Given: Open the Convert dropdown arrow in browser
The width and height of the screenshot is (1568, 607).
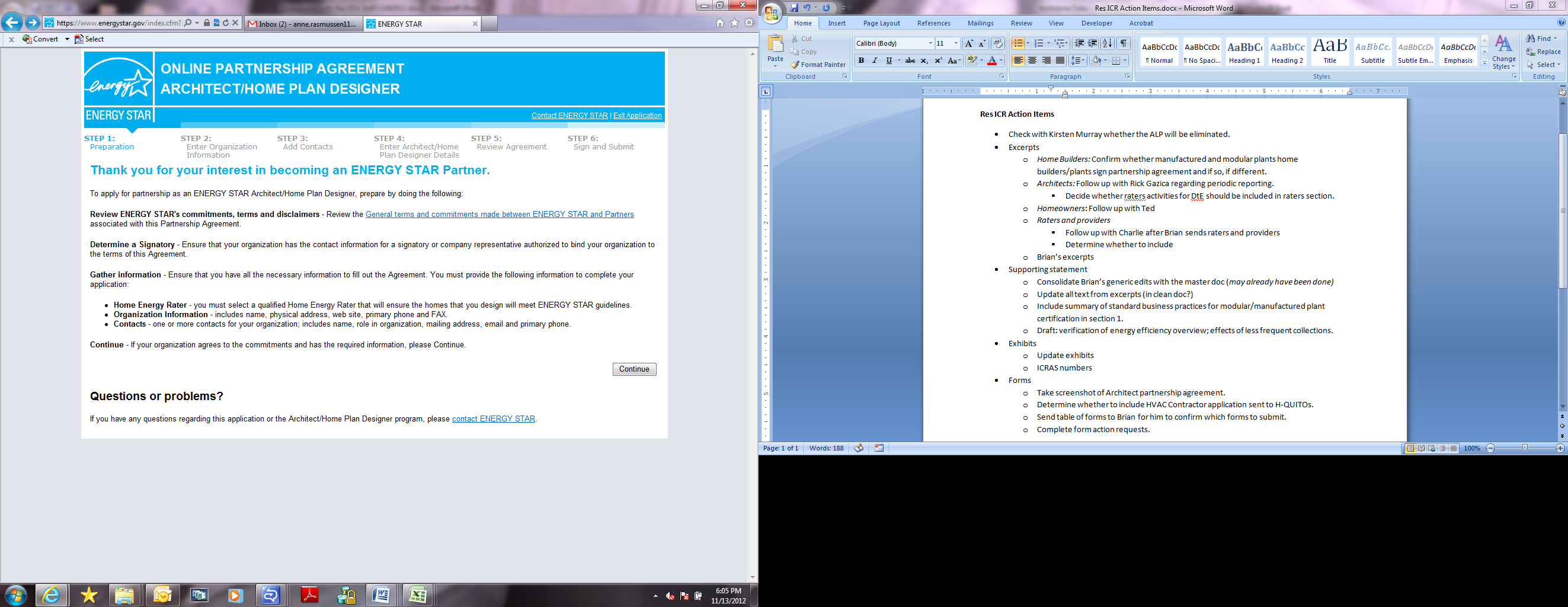Looking at the screenshot, I should point(67,40).
